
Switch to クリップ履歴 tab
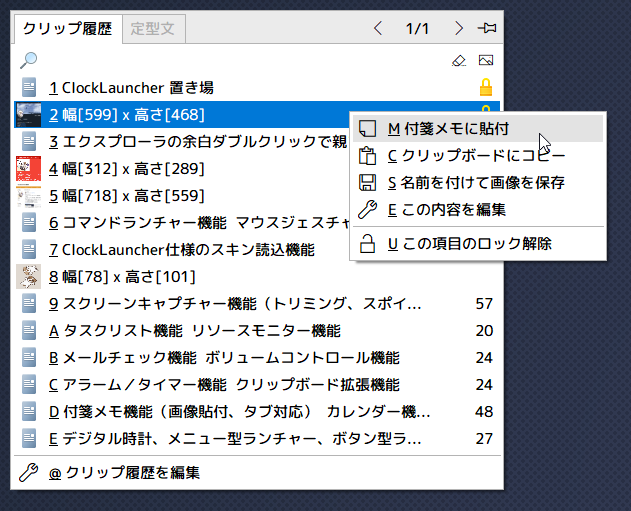68,29
